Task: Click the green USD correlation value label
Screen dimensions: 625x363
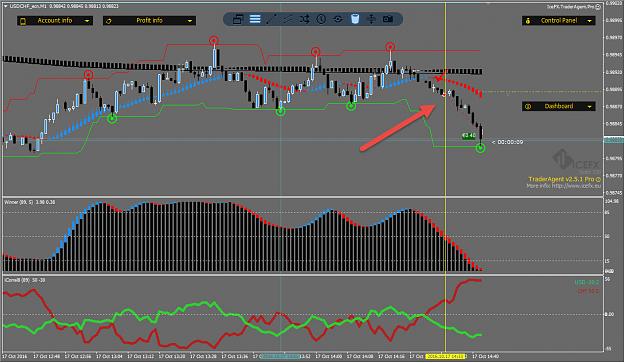Action: [x=586, y=283]
